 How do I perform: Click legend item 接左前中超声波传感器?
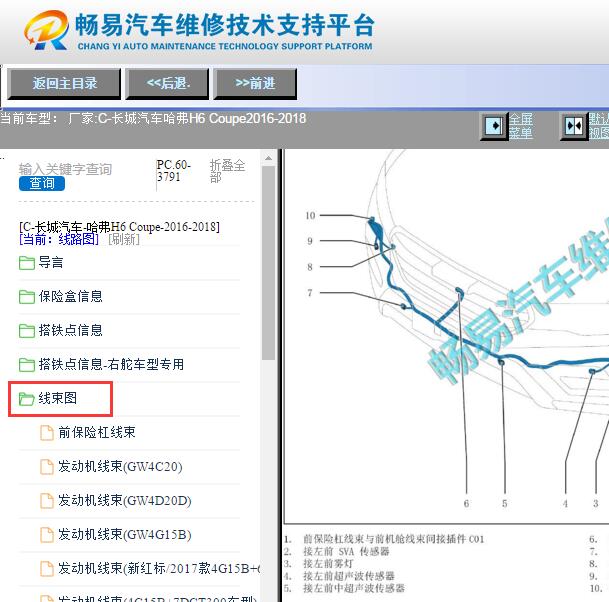coord(354,588)
